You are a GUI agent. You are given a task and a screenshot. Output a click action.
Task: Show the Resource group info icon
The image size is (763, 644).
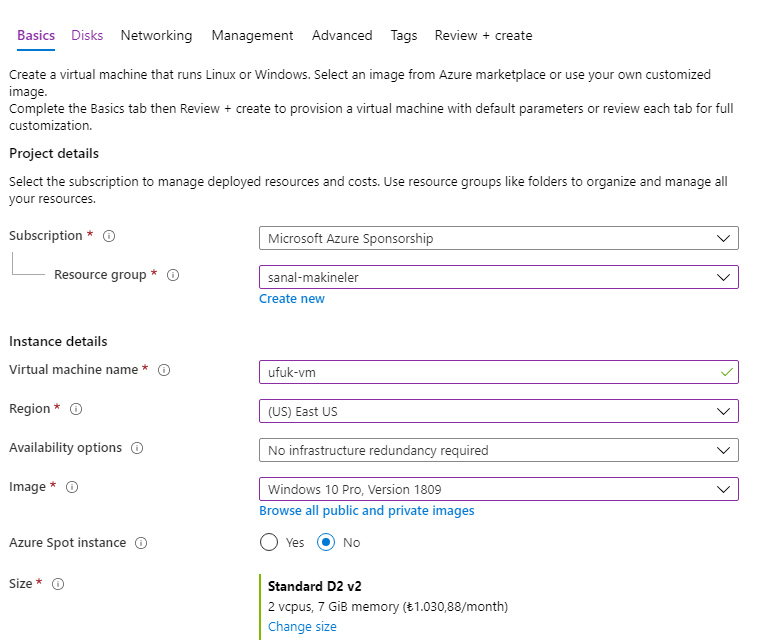click(x=173, y=275)
